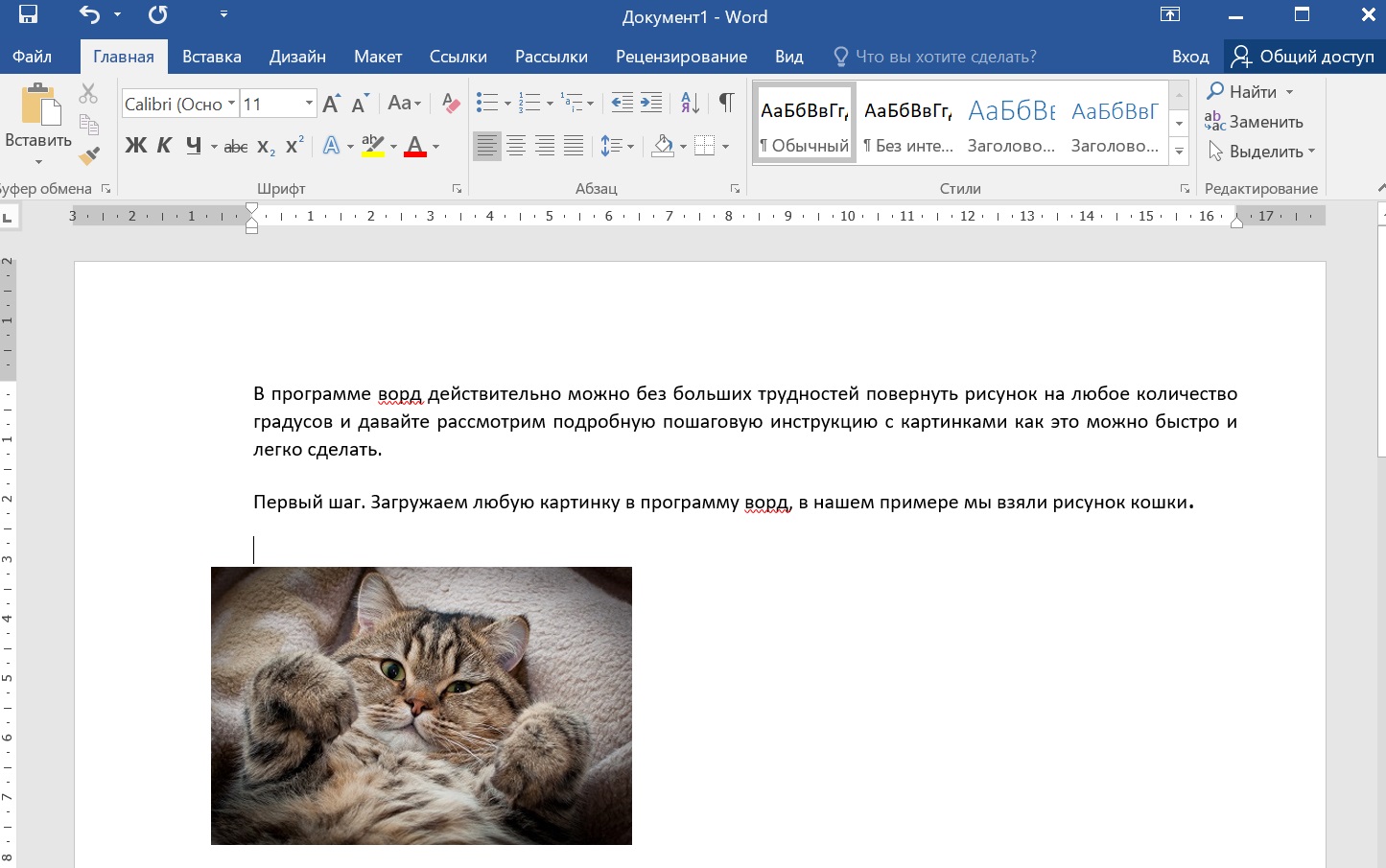Screen dimensions: 1386x868
Task: Toggle subscript x₂ formatting
Action: (266, 147)
